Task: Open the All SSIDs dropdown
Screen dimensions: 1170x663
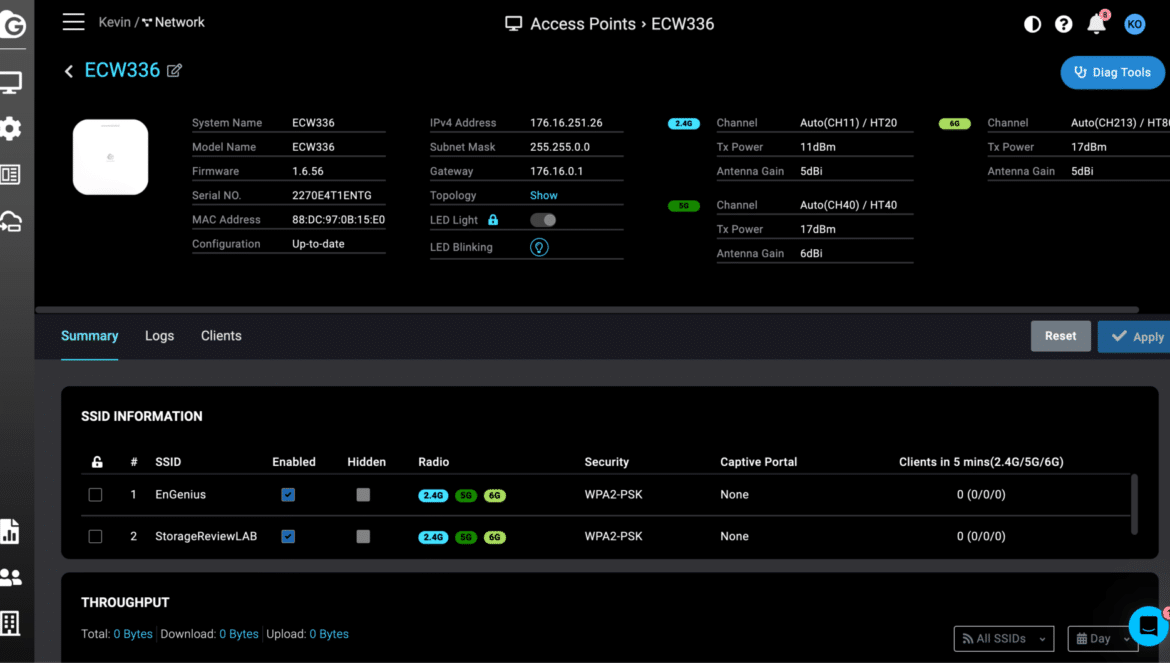Action: coord(1004,638)
